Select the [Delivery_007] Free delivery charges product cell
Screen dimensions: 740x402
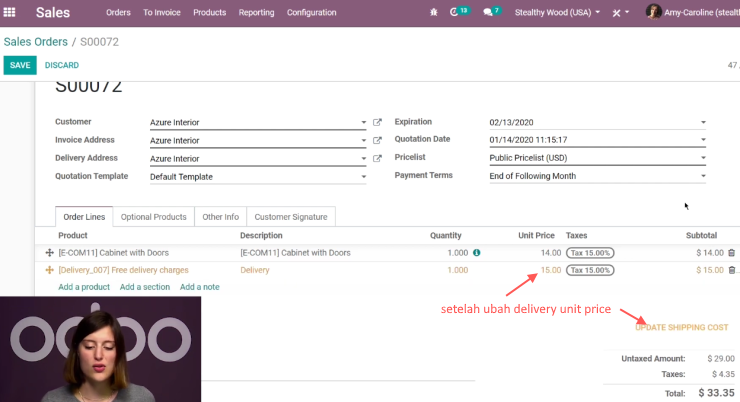pos(124,270)
